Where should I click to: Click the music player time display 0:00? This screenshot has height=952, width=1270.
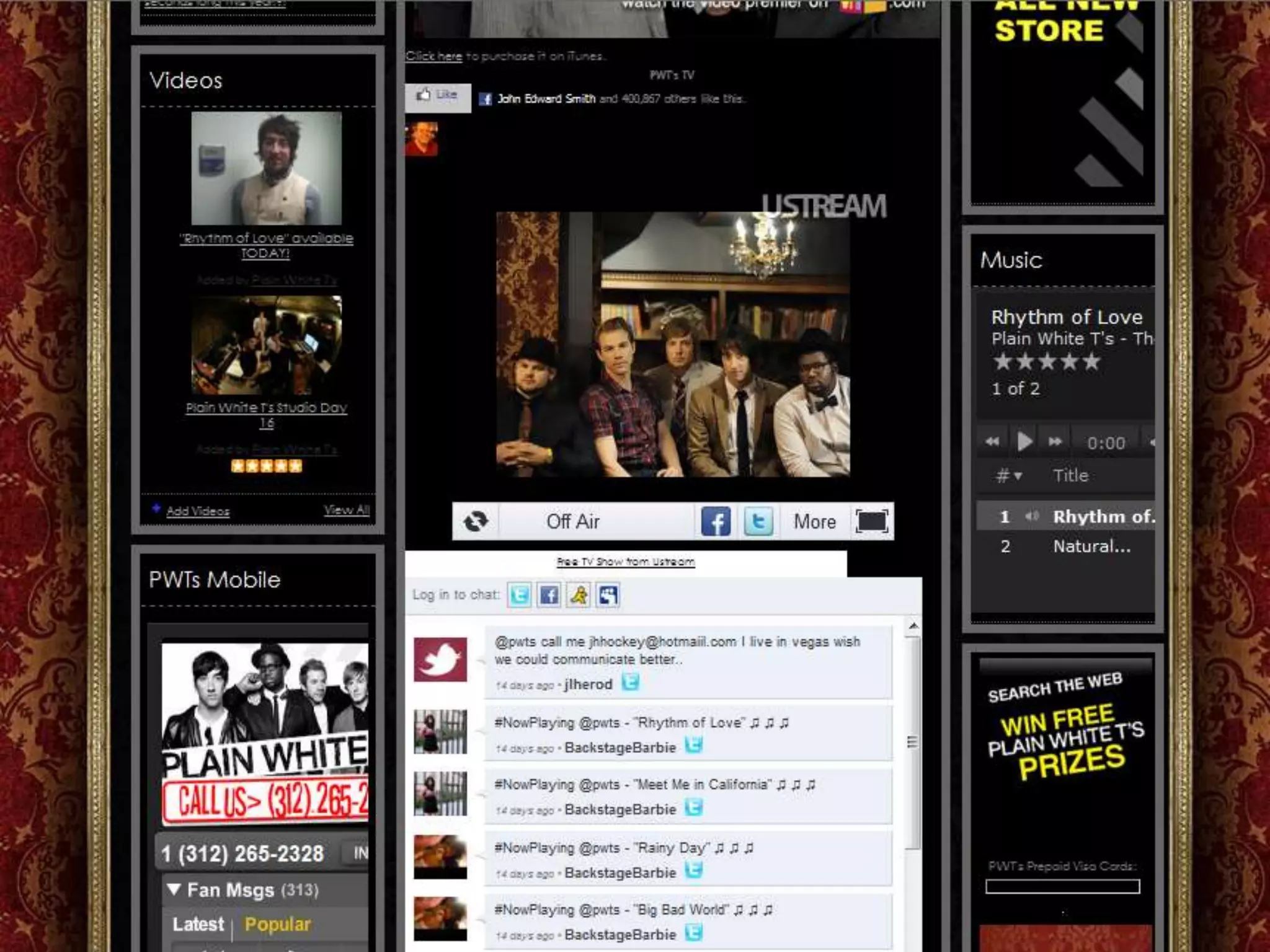[x=1106, y=443]
